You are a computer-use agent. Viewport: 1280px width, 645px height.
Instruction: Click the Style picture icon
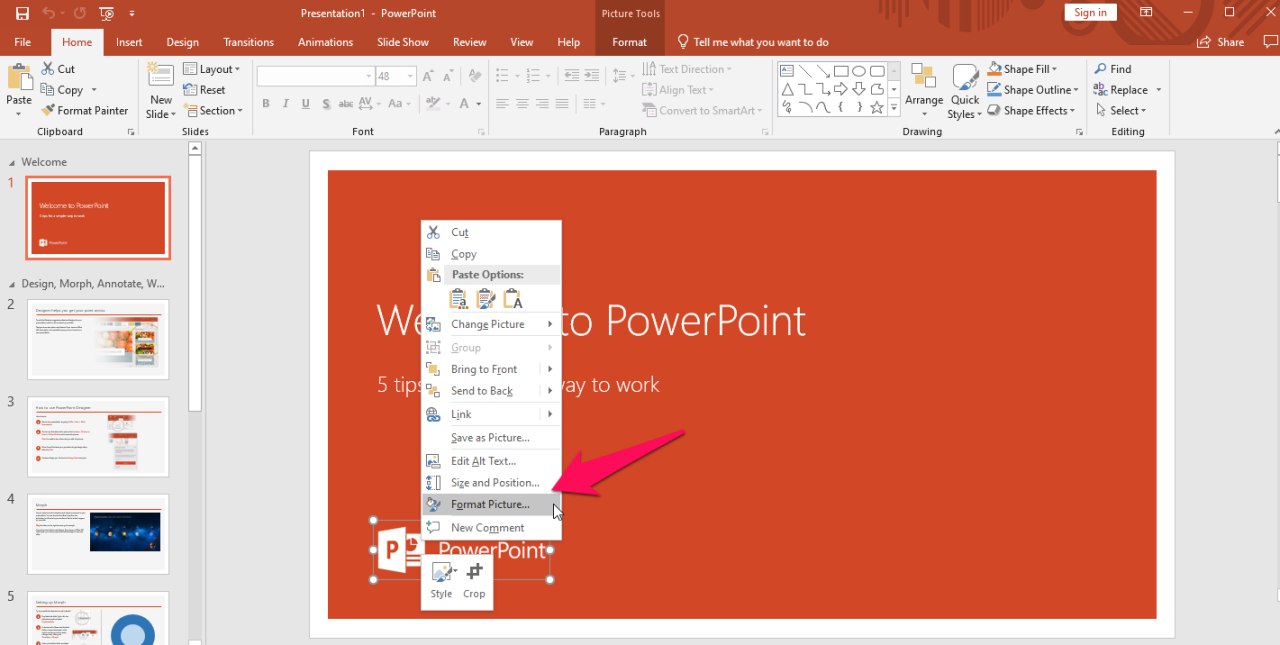[440, 573]
